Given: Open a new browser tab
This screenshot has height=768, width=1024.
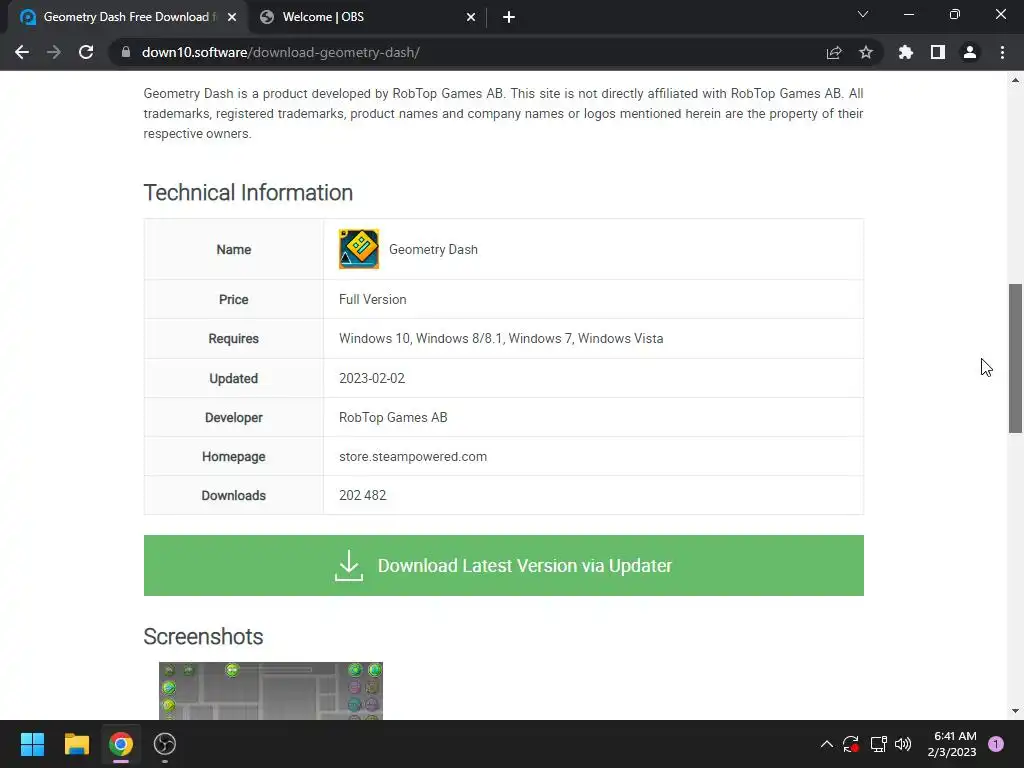Looking at the screenshot, I should coord(509,17).
